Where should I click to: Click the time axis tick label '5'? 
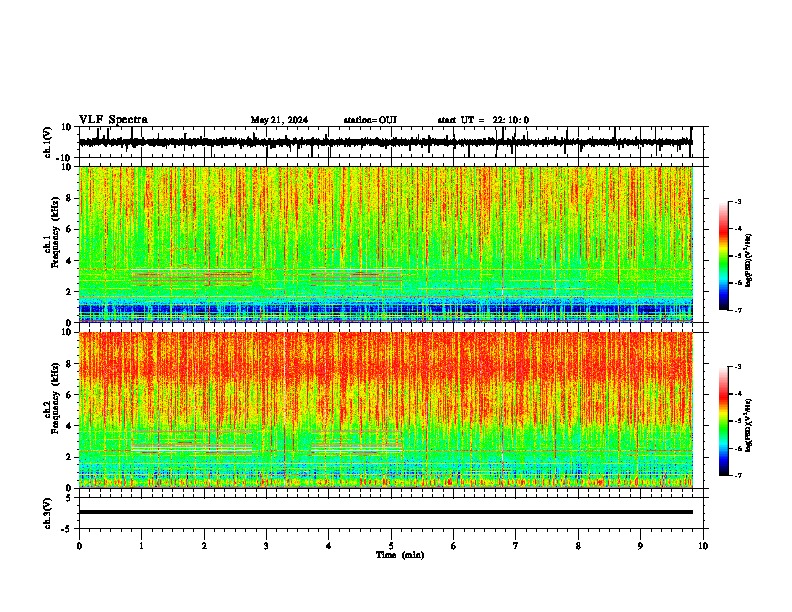(391, 546)
